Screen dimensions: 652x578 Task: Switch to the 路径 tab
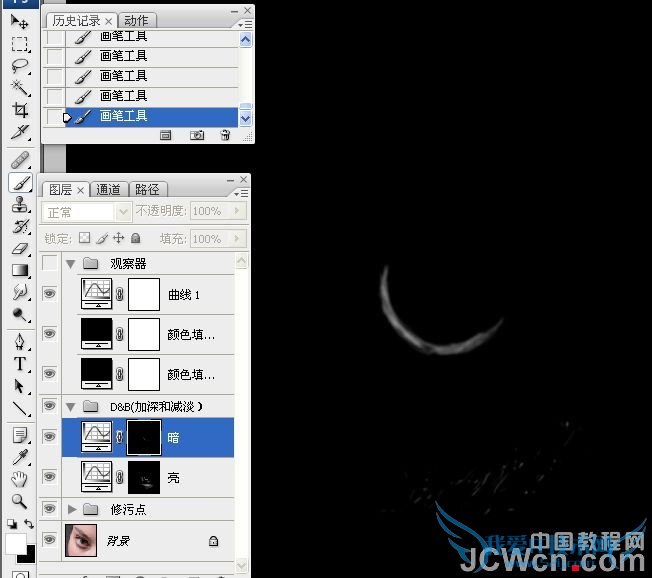(x=148, y=190)
